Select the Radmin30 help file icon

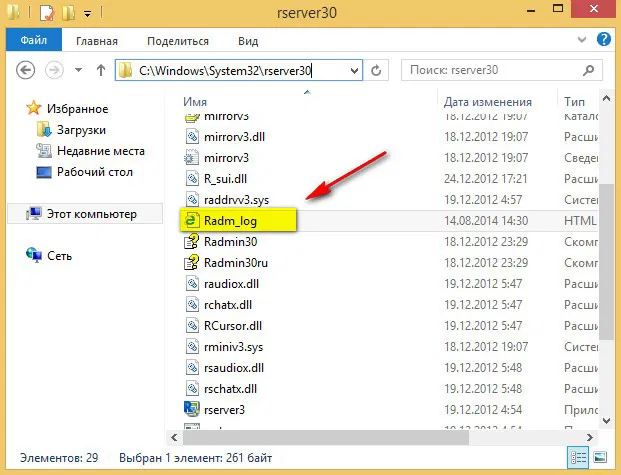click(192, 241)
